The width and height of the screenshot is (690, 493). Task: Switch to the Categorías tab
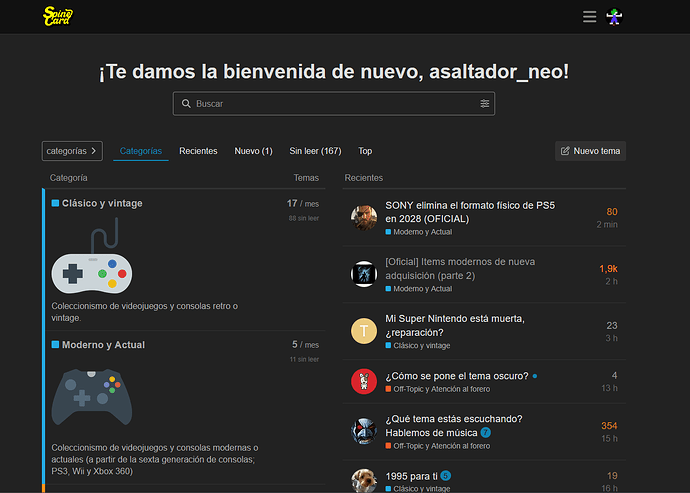(141, 151)
